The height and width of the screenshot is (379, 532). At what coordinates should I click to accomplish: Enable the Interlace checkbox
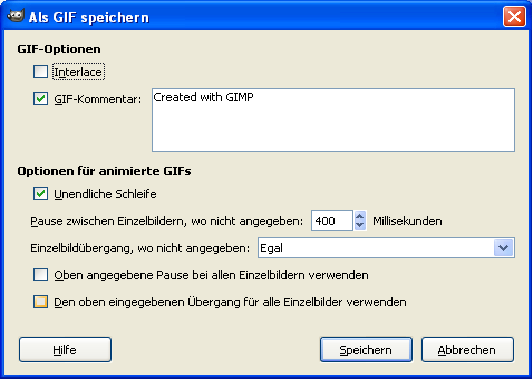40,72
